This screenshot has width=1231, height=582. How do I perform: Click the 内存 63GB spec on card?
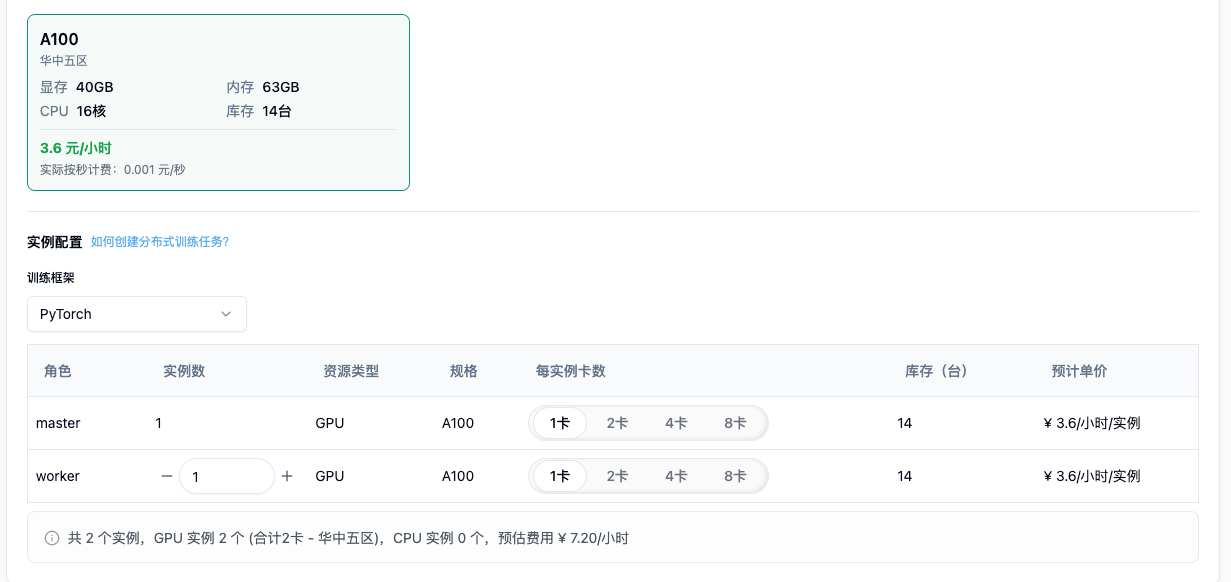click(x=263, y=87)
